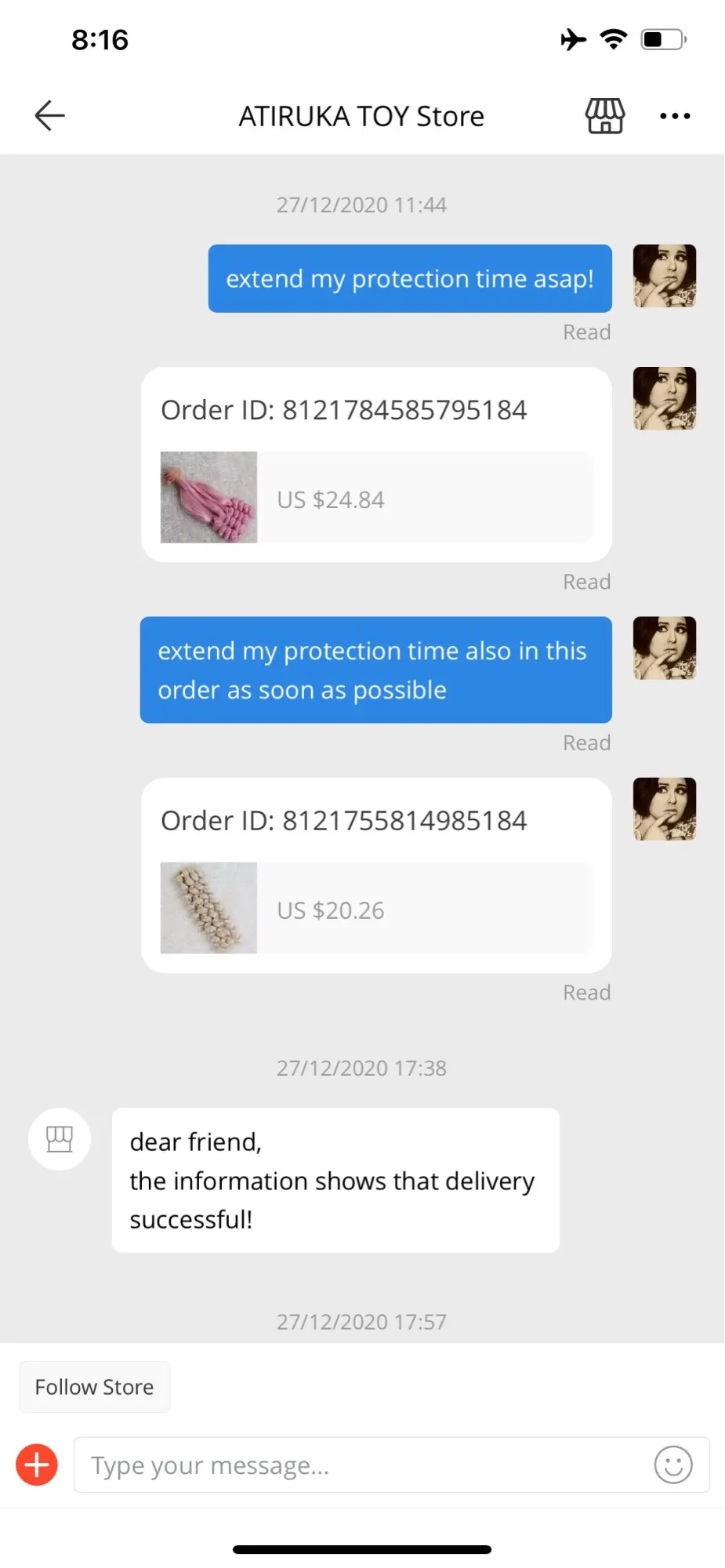Open the three-dot more options menu
This screenshot has width=725, height=1568.
(675, 116)
